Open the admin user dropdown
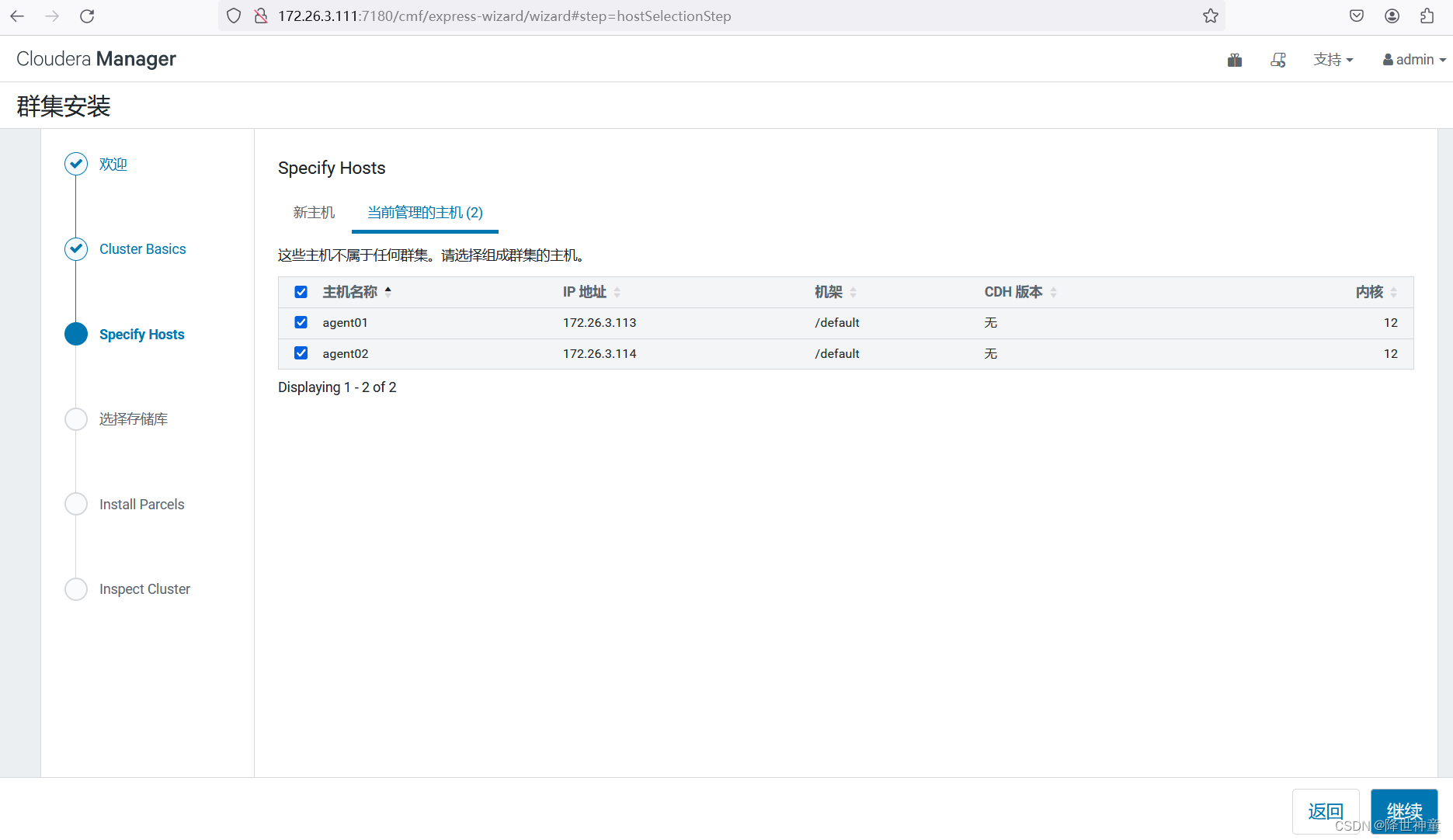This screenshot has height=840, width=1453. coord(1413,60)
